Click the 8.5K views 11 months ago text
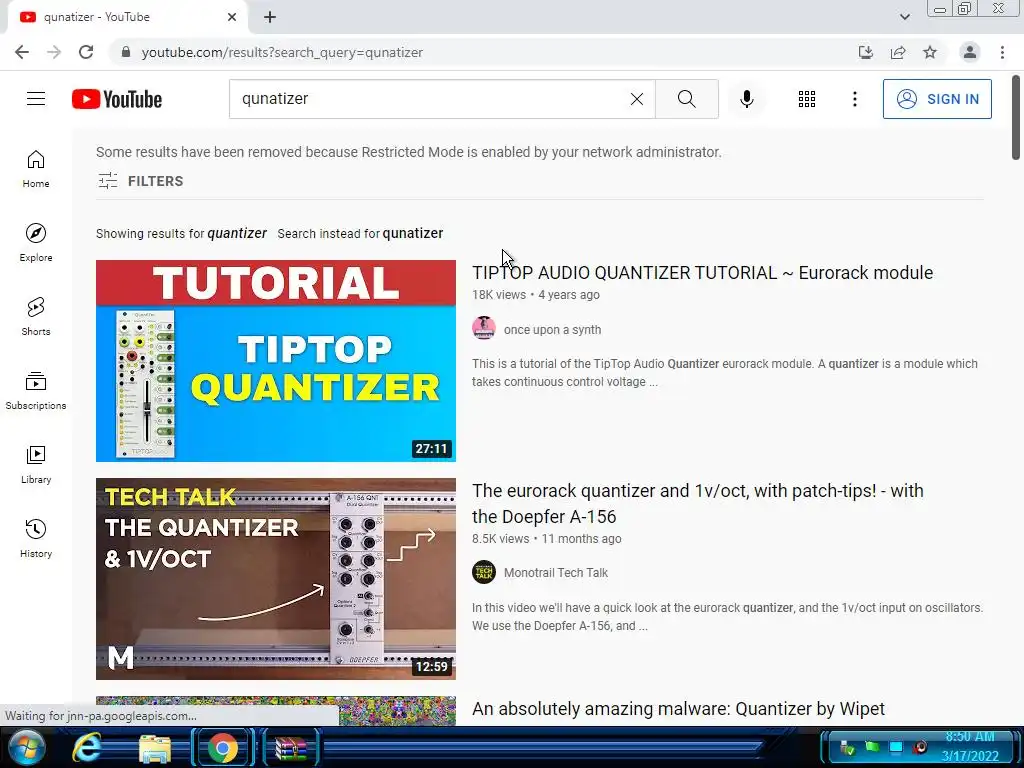1024x768 pixels. pyautogui.click(x=547, y=539)
